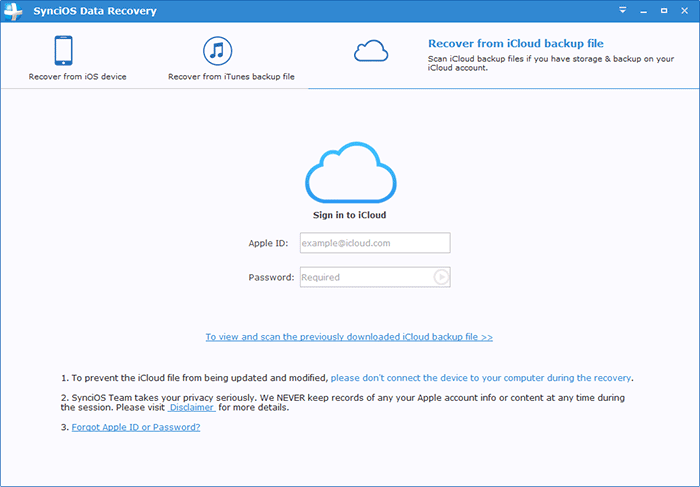Focus the Apple ID input field
The height and width of the screenshot is (487, 700).
pos(375,243)
